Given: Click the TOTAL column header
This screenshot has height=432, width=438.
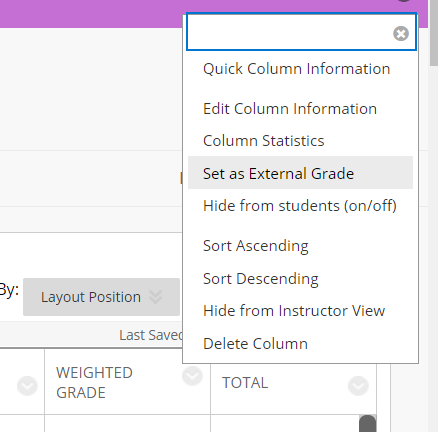Looking at the screenshot, I should pyautogui.click(x=245, y=383).
